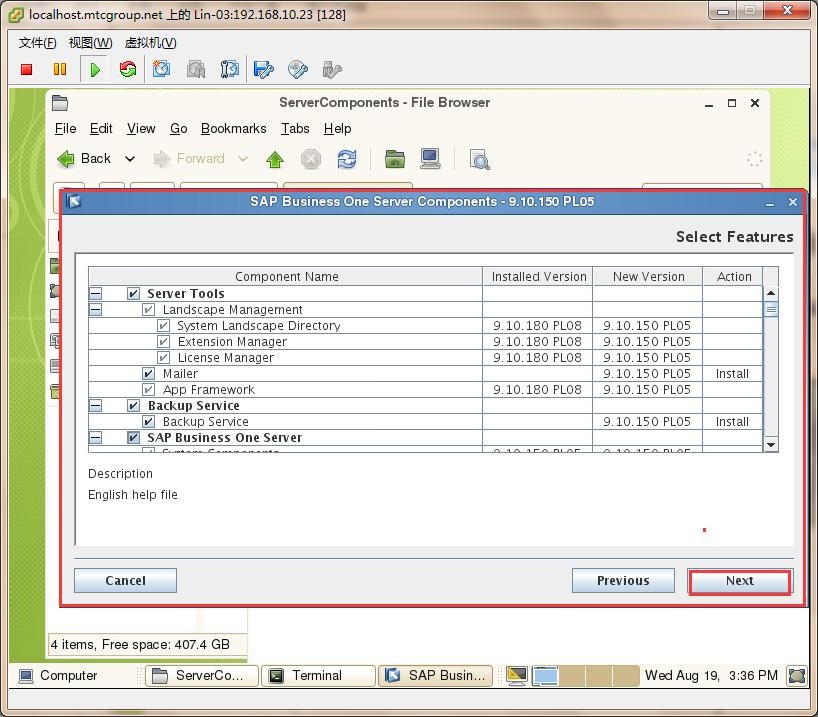
Task: Click the wrench tools icon in the VM toolbar
Action: click(x=332, y=69)
